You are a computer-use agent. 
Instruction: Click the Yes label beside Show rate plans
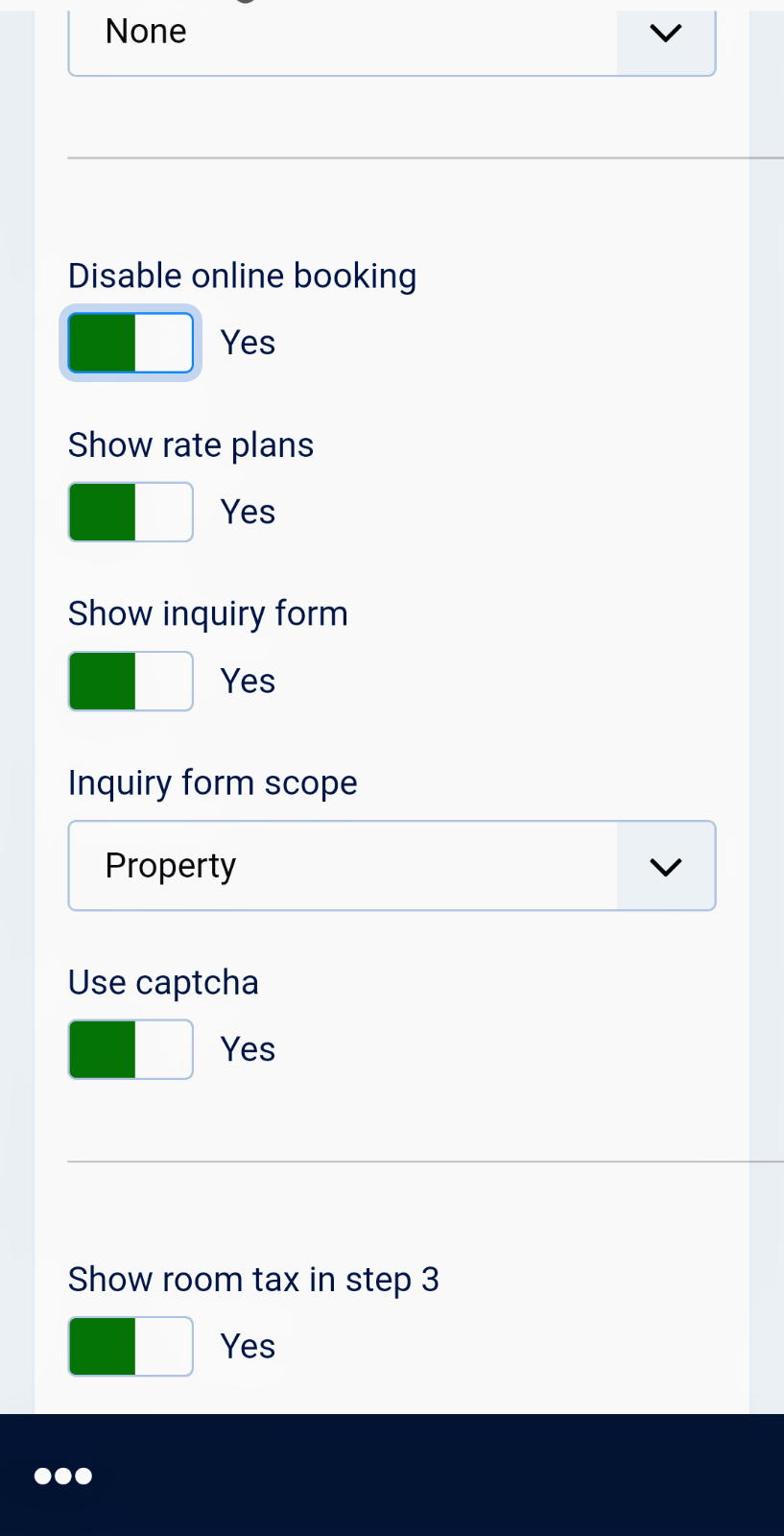[x=248, y=513]
